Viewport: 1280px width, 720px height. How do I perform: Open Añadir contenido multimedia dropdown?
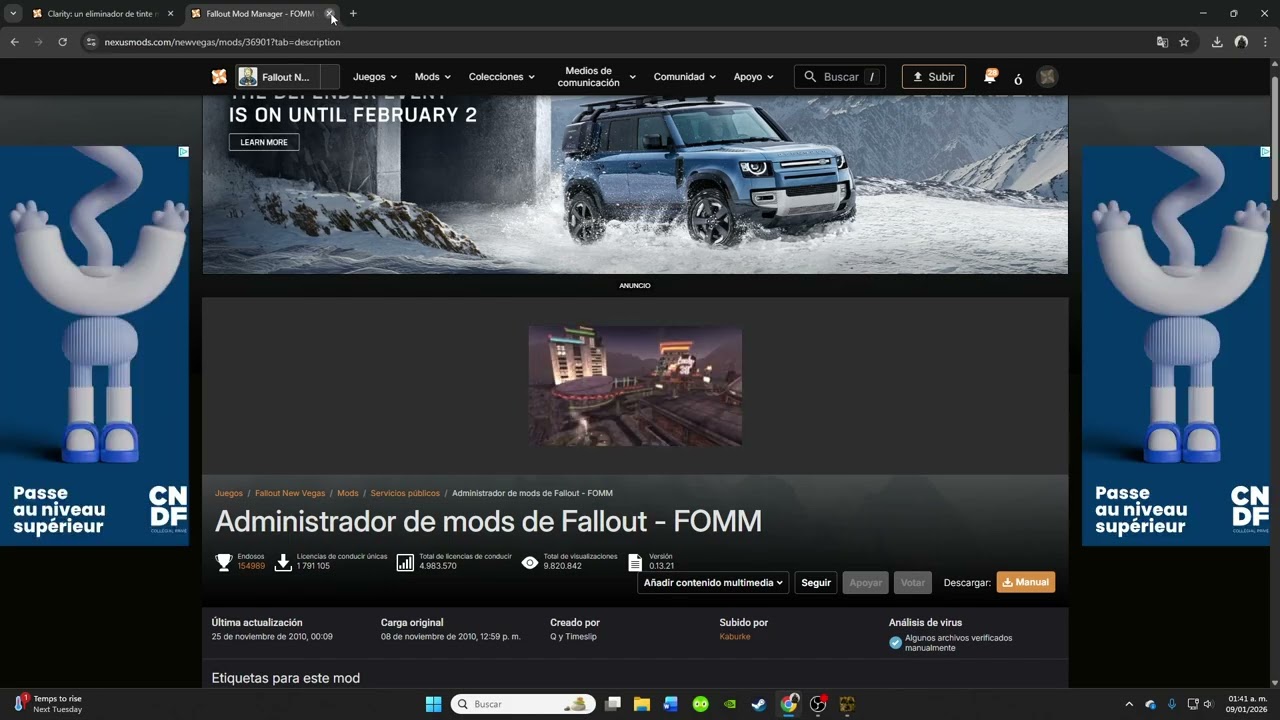click(713, 582)
